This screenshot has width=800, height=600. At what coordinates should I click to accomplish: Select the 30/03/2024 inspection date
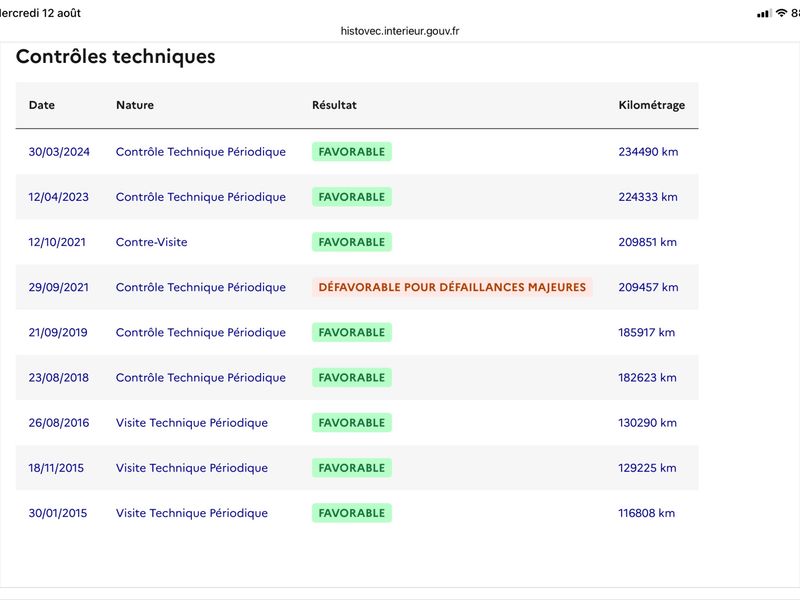59,152
